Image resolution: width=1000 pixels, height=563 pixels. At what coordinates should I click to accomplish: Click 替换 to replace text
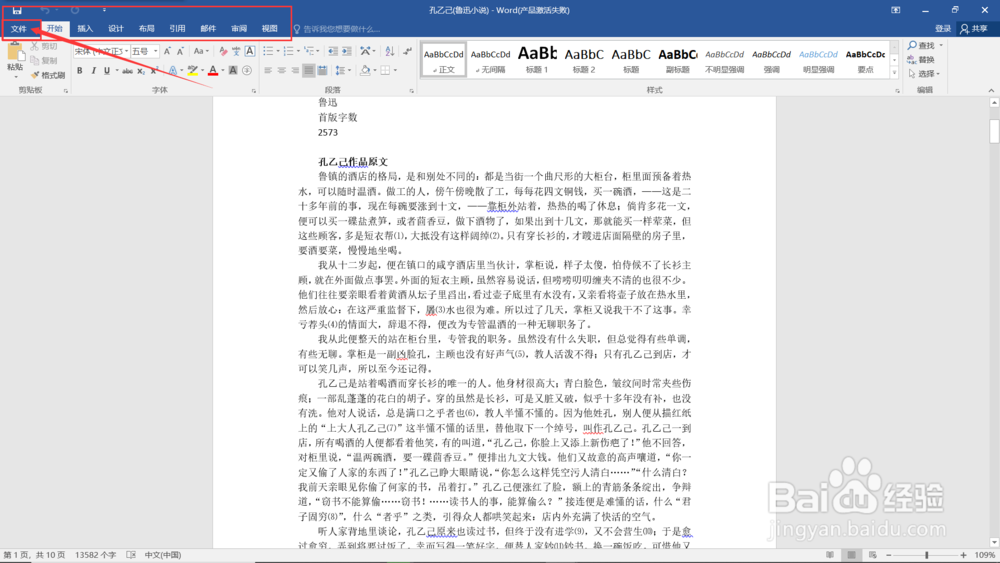click(x=921, y=59)
